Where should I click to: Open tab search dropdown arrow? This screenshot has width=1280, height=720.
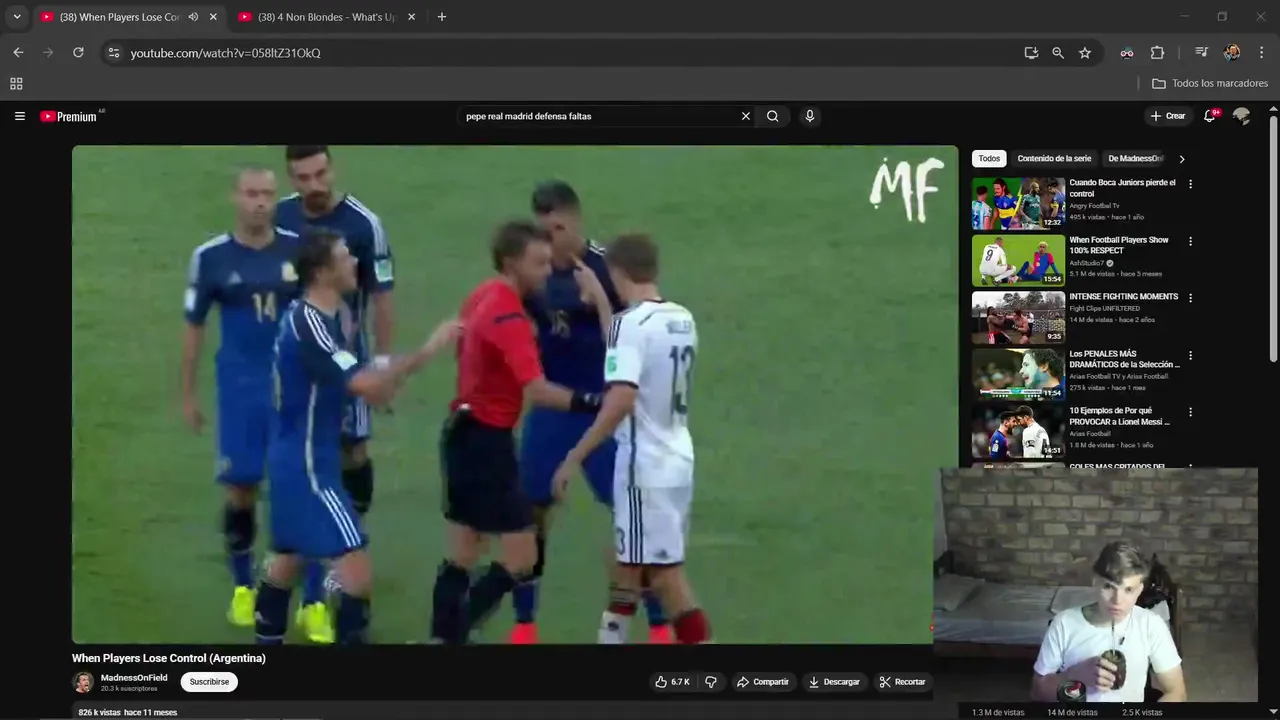point(16,17)
